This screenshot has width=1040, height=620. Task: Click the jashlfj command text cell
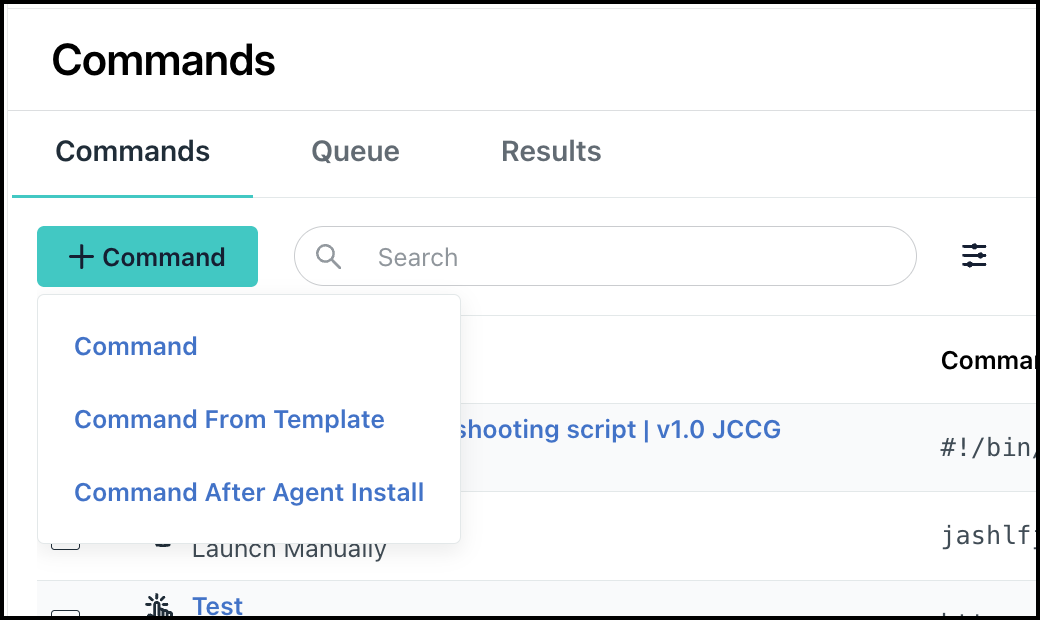(986, 537)
